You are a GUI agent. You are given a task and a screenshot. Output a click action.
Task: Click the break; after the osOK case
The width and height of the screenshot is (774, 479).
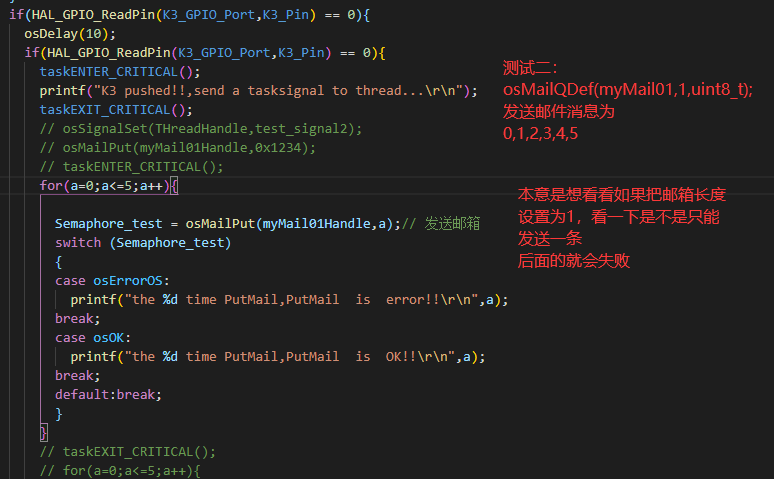point(77,376)
